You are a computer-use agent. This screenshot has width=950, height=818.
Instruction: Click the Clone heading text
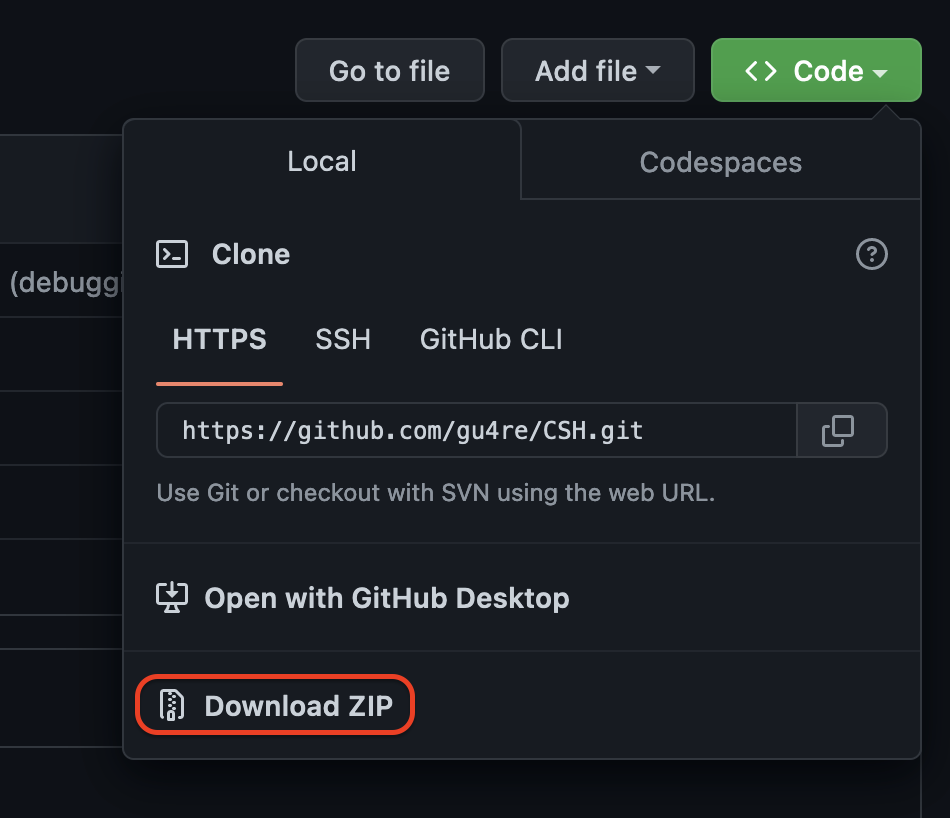251,254
